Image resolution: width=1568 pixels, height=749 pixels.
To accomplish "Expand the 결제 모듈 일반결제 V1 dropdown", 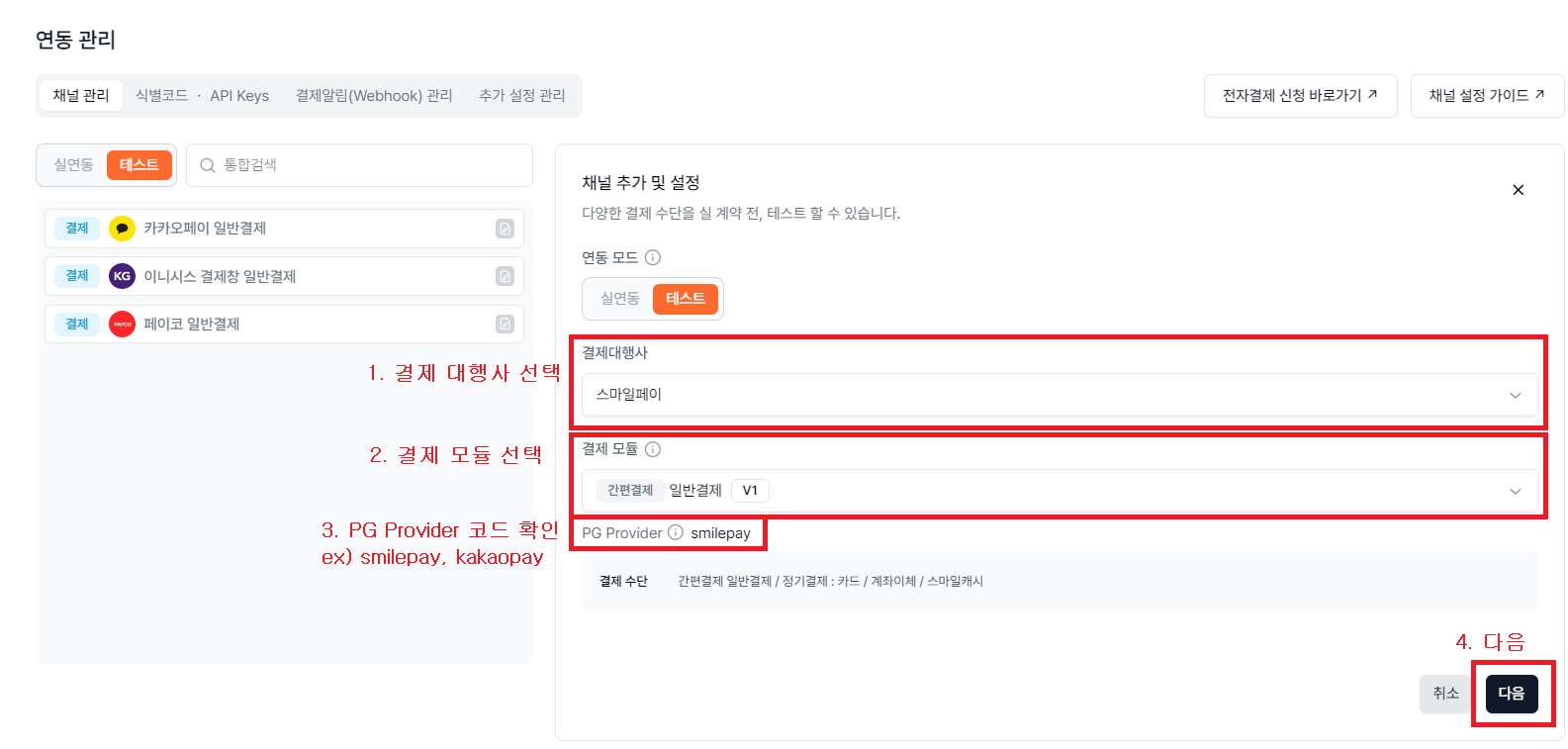I will [x=1060, y=491].
